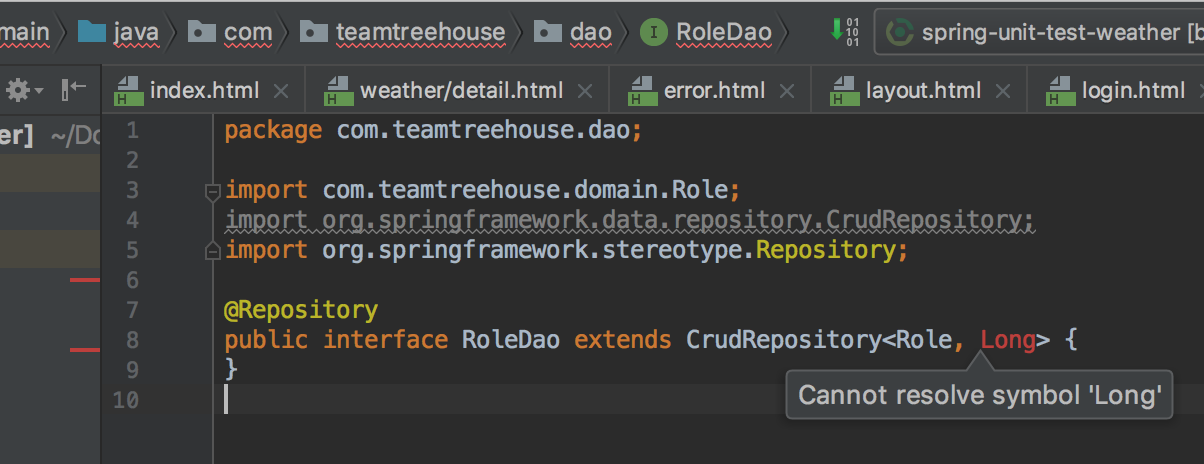Click the fold marker on line 5
Viewport: 1204px width, 464px height.
click(x=211, y=249)
